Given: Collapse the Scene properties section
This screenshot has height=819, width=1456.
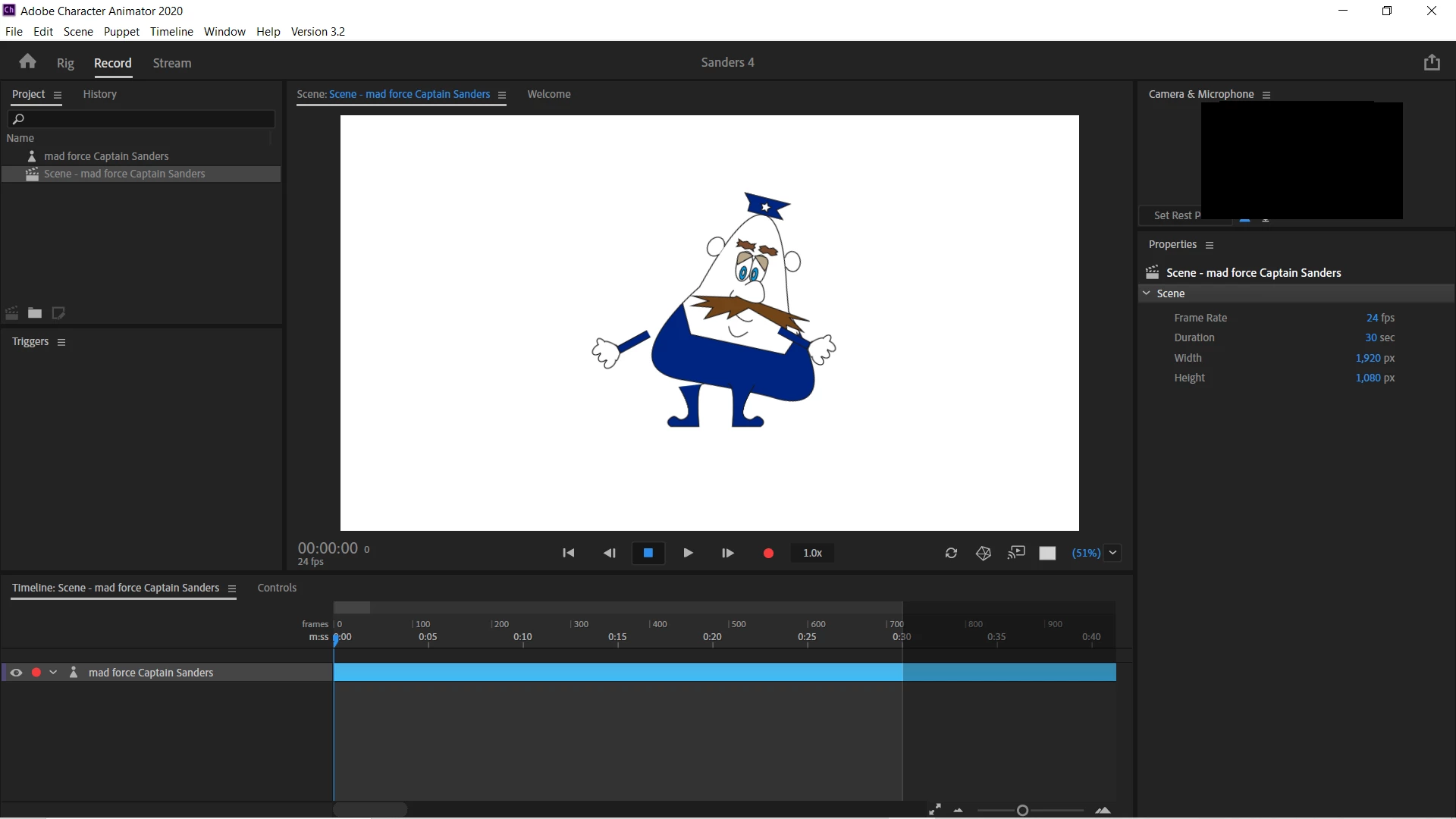Looking at the screenshot, I should tap(1147, 293).
